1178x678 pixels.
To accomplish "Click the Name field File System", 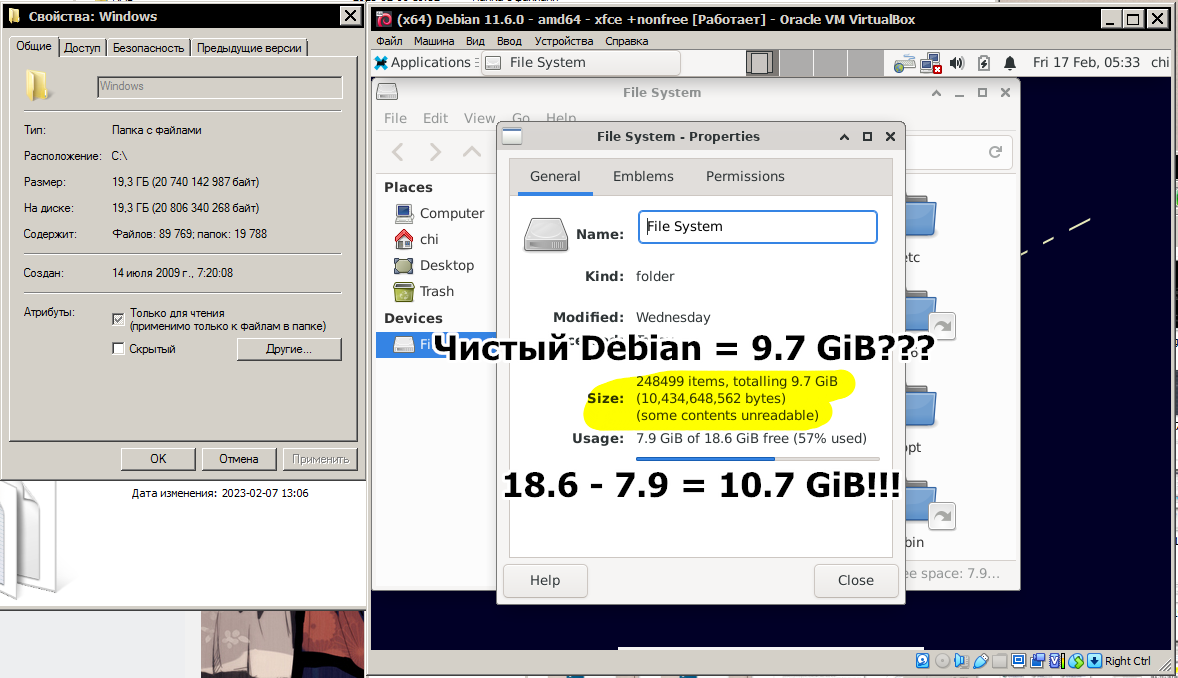I will [x=757, y=227].
